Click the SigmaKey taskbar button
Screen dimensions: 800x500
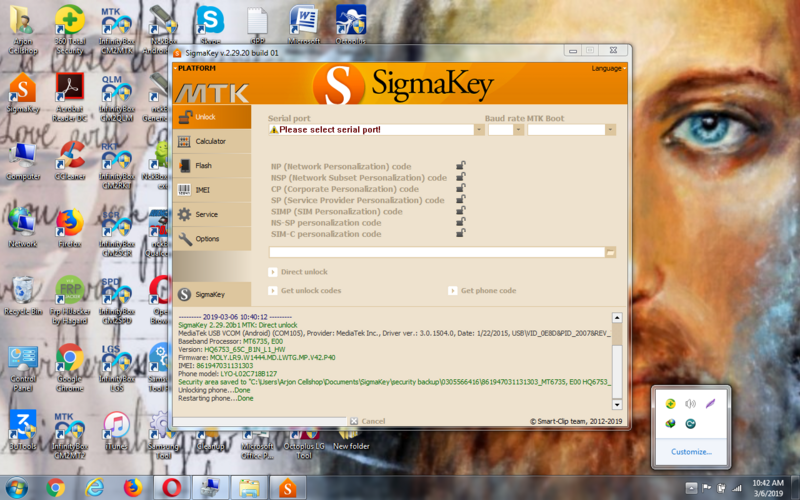pos(287,488)
